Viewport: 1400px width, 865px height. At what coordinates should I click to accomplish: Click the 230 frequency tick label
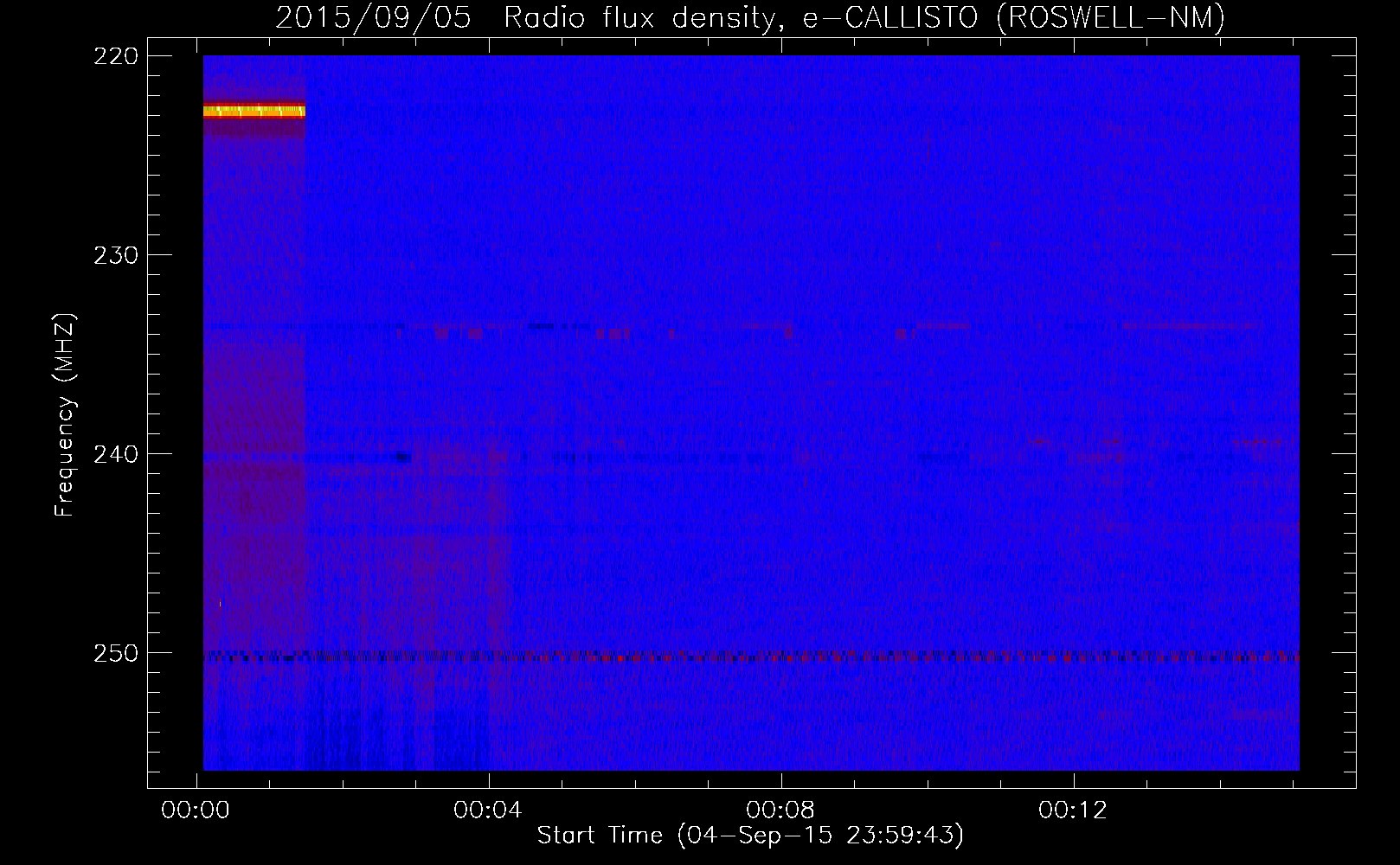tap(115, 255)
